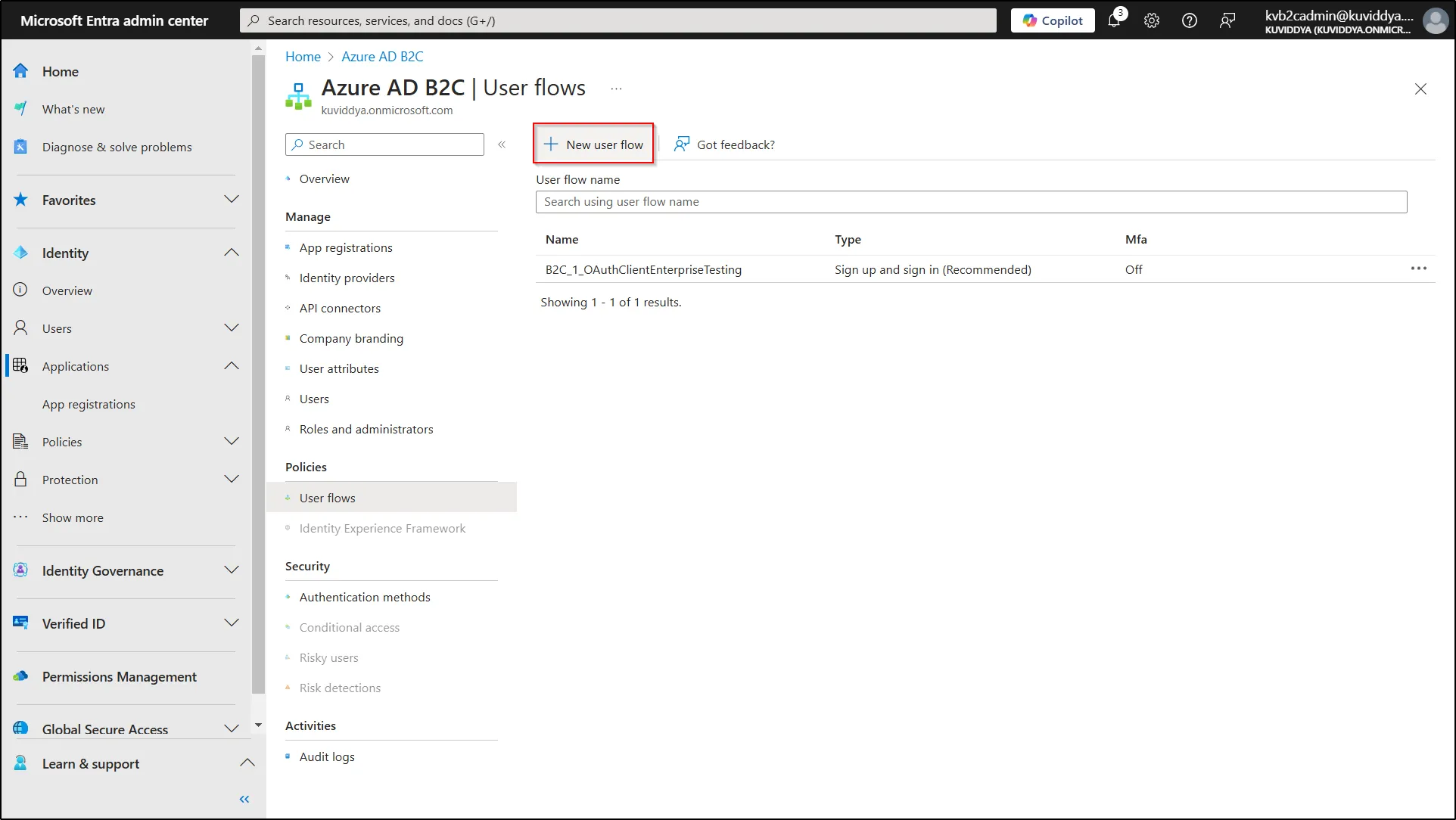Click the Mfa column header

click(x=1136, y=239)
